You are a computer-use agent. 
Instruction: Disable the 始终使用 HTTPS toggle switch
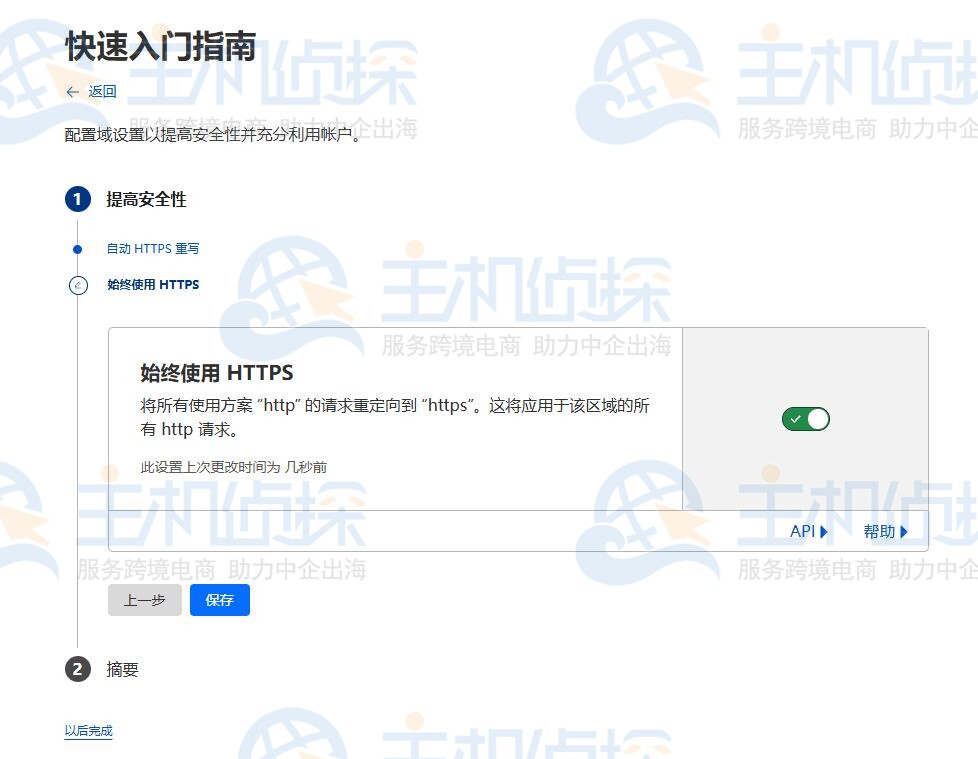806,419
